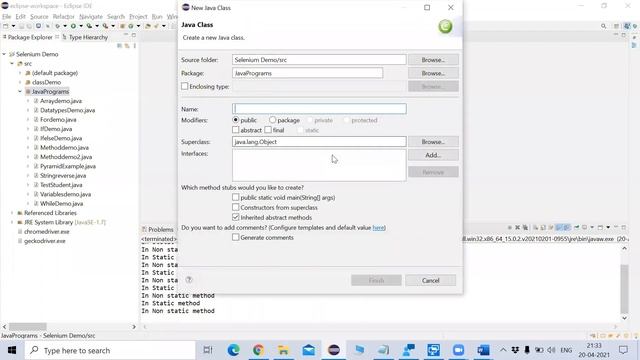This screenshot has width=640, height=360.
Task: Click the Remove Launch icon in Console toolbar
Action: 517,227
